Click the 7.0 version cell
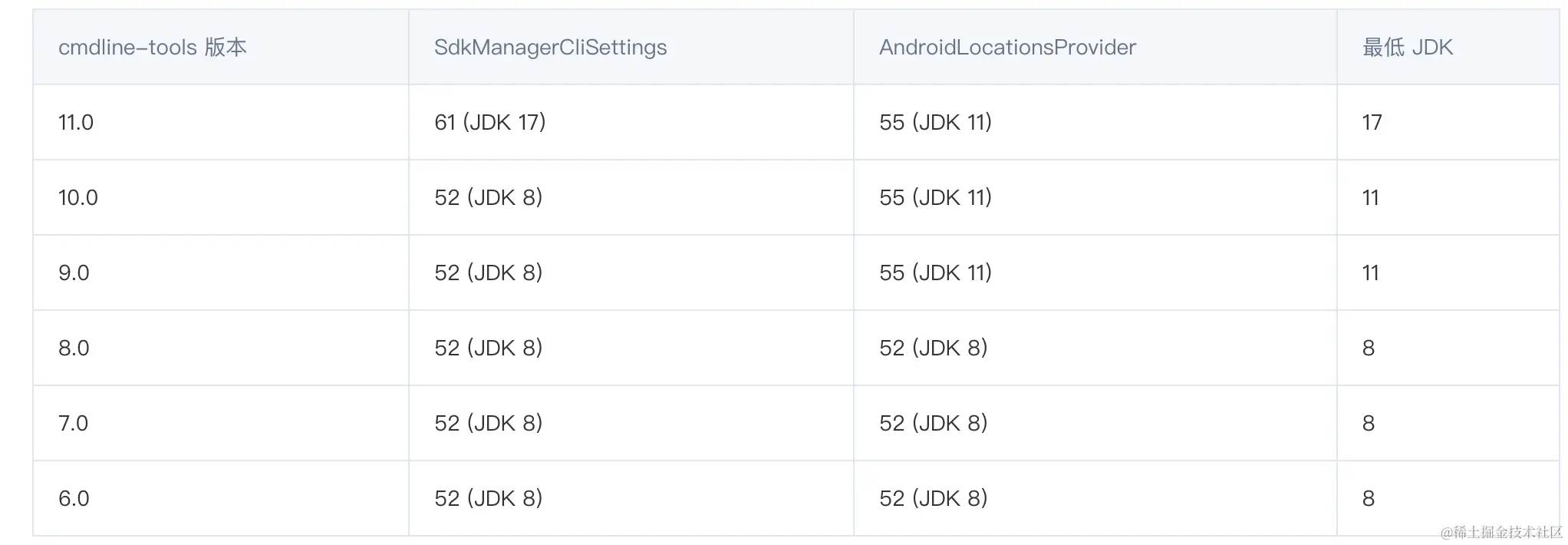1568x545 pixels. (73, 424)
